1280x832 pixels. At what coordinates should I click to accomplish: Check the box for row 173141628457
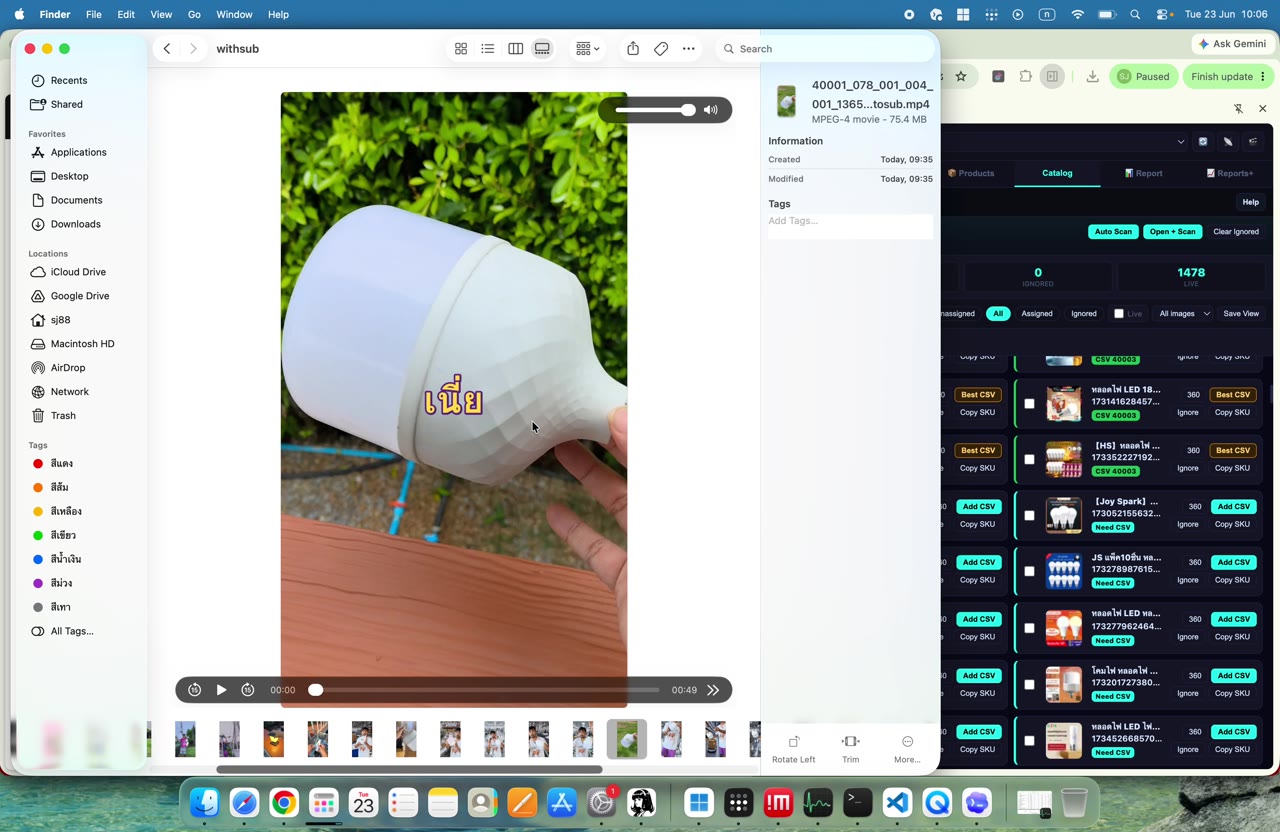coord(1029,404)
